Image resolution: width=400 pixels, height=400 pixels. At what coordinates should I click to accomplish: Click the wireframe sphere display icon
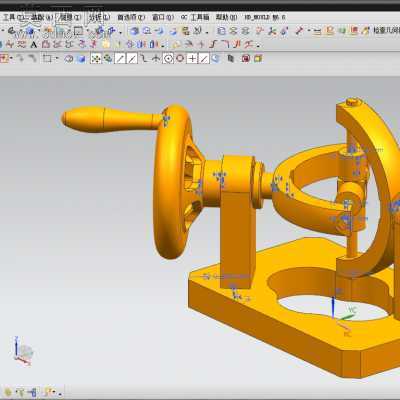[x=69, y=59]
